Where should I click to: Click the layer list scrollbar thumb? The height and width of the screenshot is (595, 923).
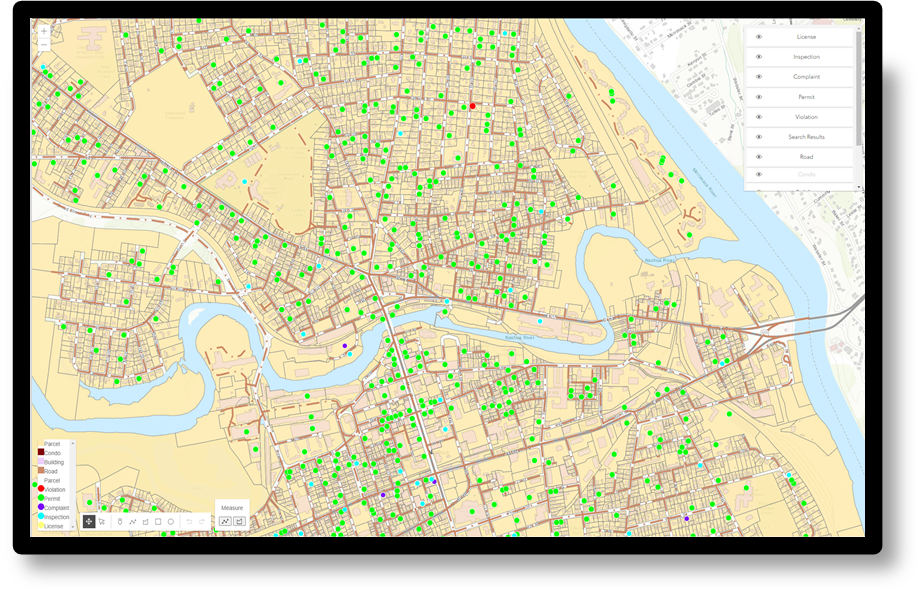(858, 88)
